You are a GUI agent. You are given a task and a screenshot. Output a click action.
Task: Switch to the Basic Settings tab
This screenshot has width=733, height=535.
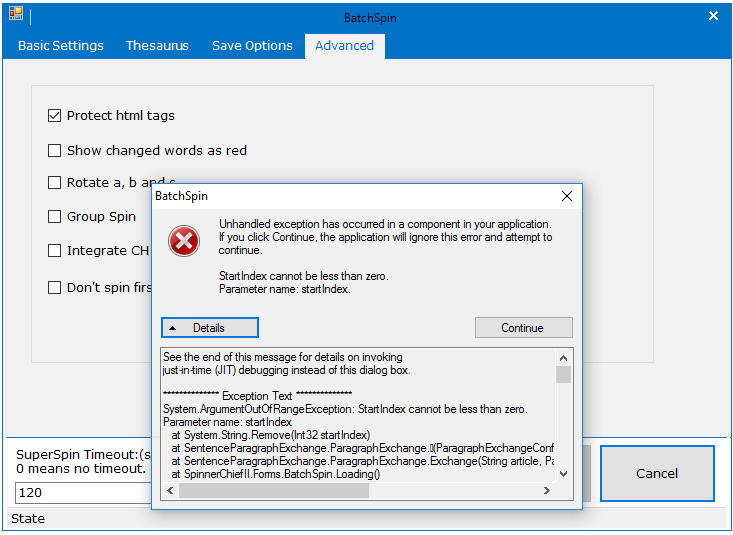(x=61, y=46)
